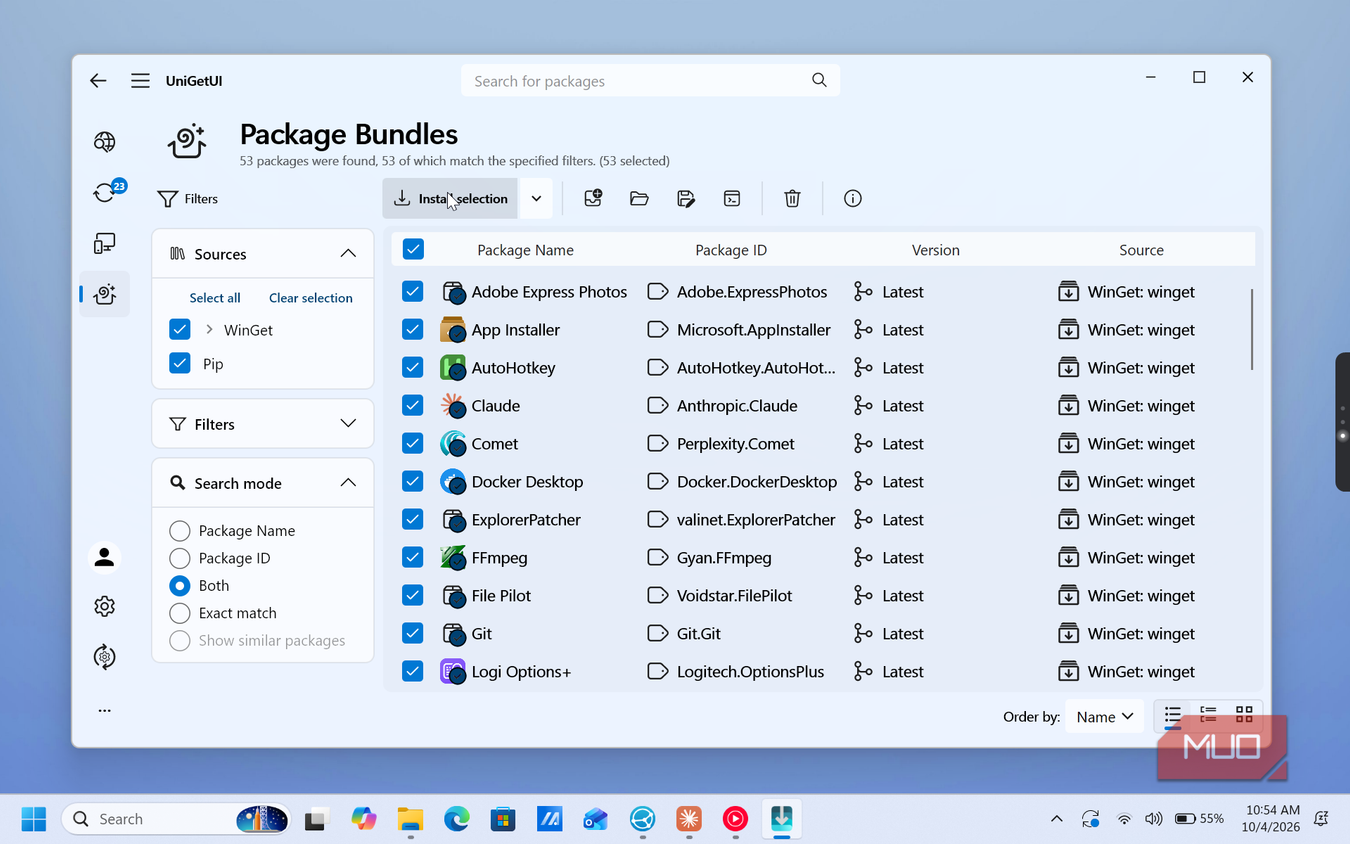Screen dimensions: 1350x844
Task: Deselect the Docker Desktop package checkbox
Action: (413, 481)
